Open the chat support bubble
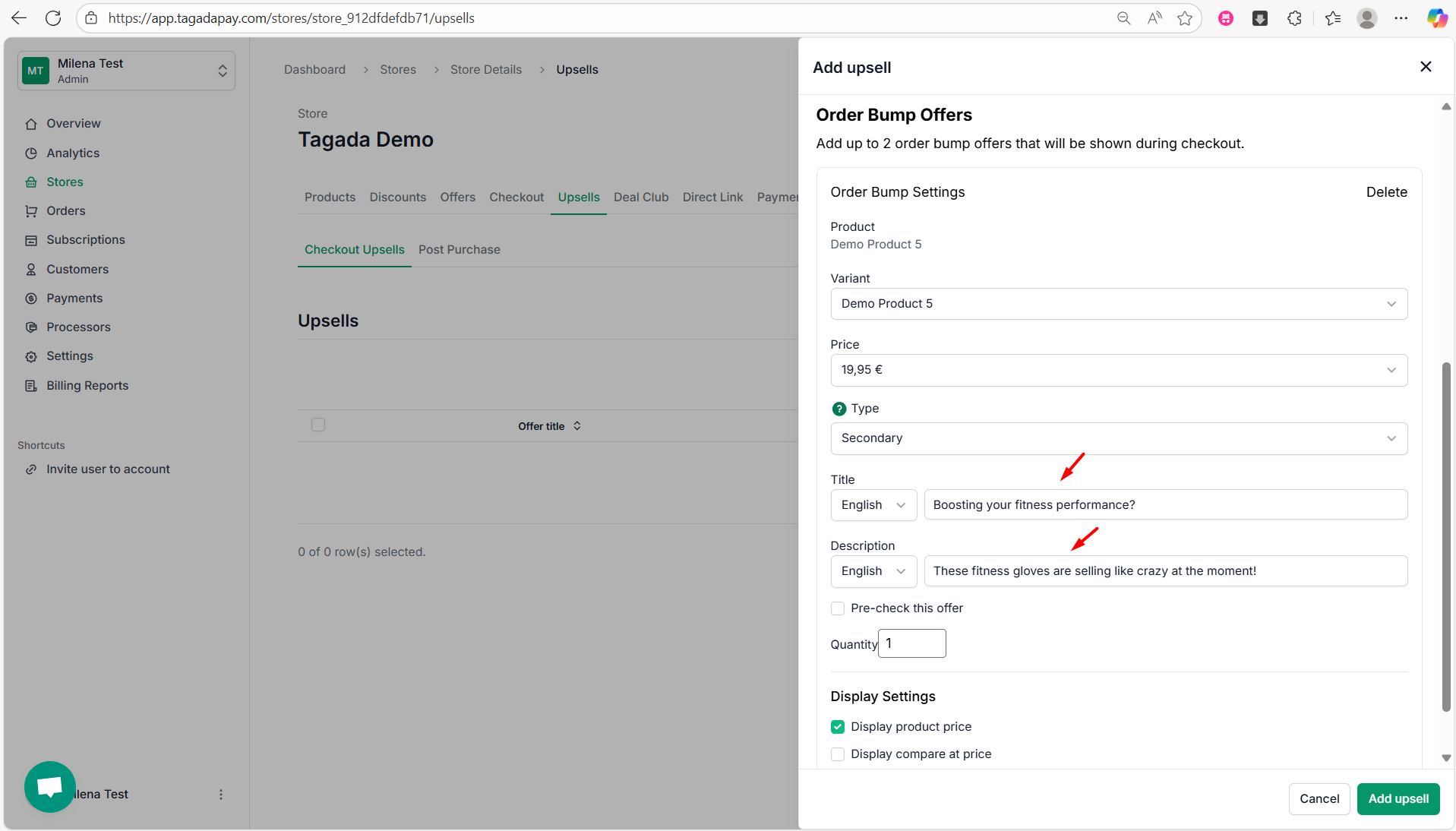1456x831 pixels. [50, 787]
